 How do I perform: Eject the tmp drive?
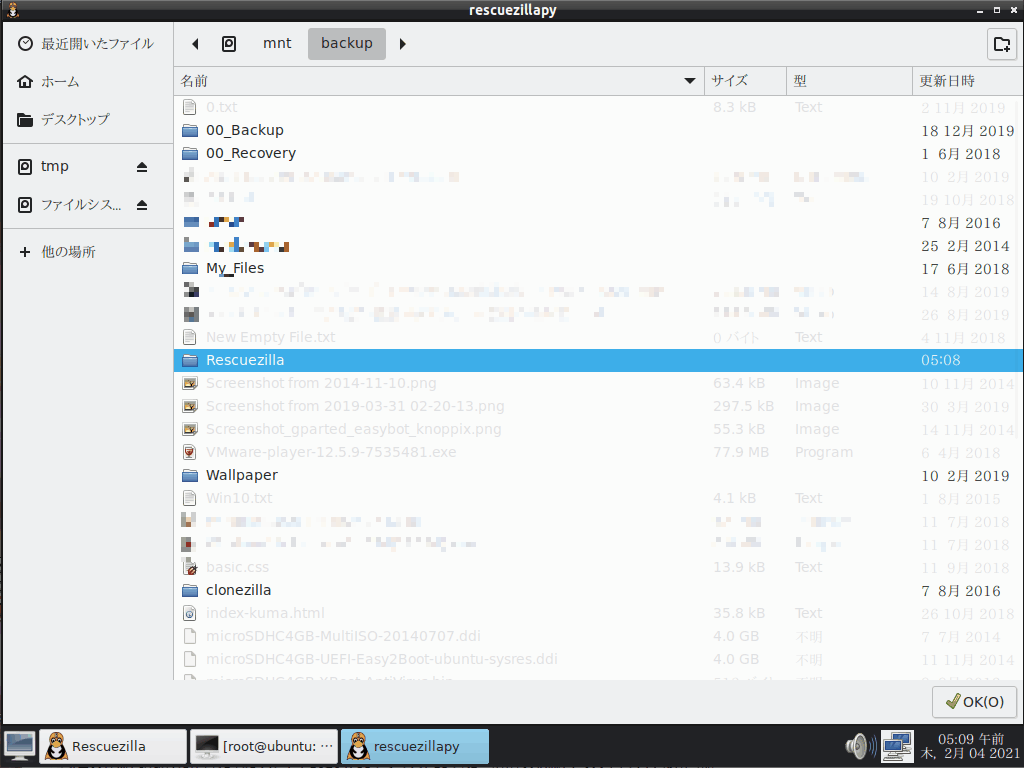[x=142, y=167]
